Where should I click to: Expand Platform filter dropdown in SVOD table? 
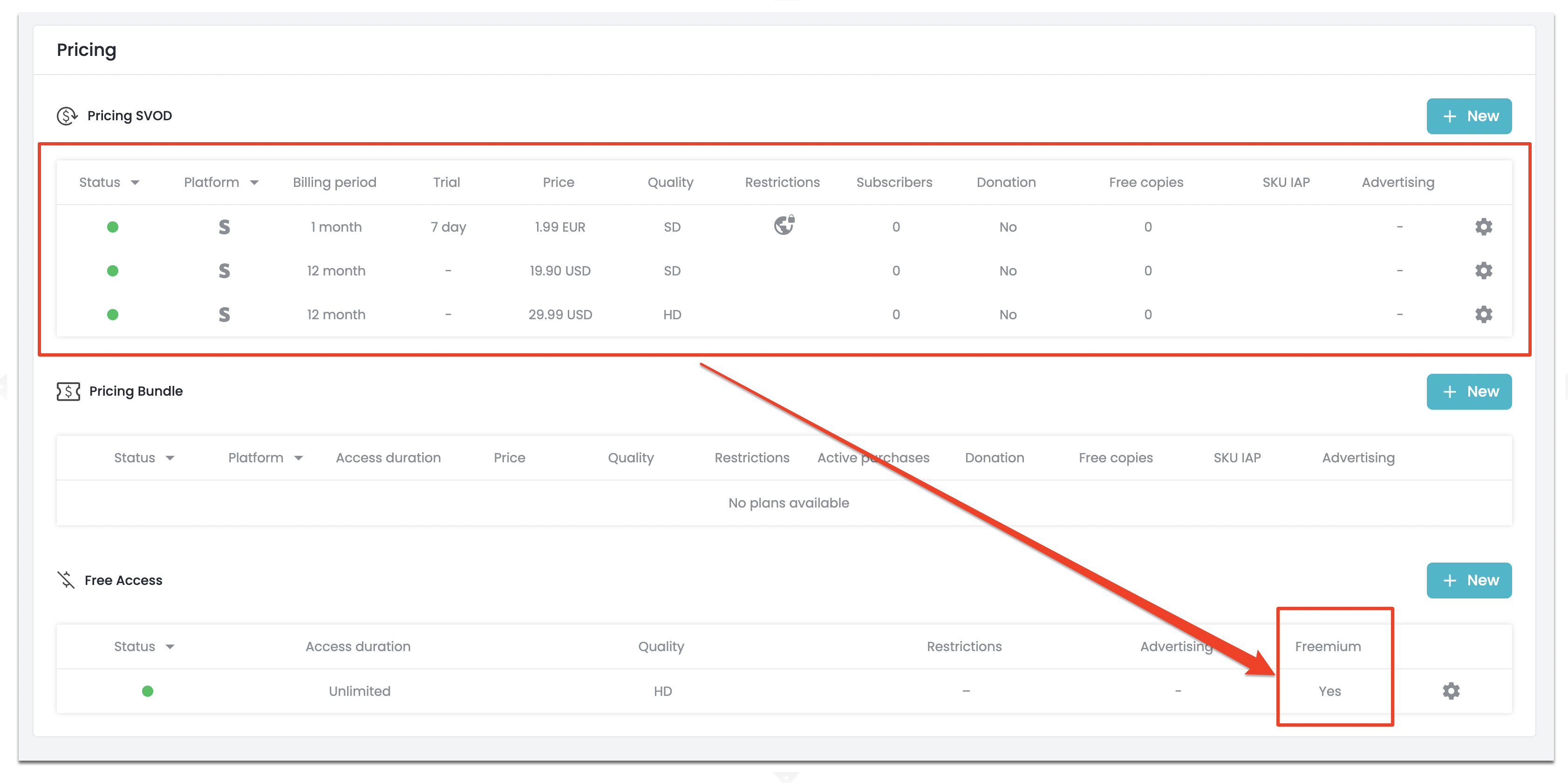coord(254,183)
